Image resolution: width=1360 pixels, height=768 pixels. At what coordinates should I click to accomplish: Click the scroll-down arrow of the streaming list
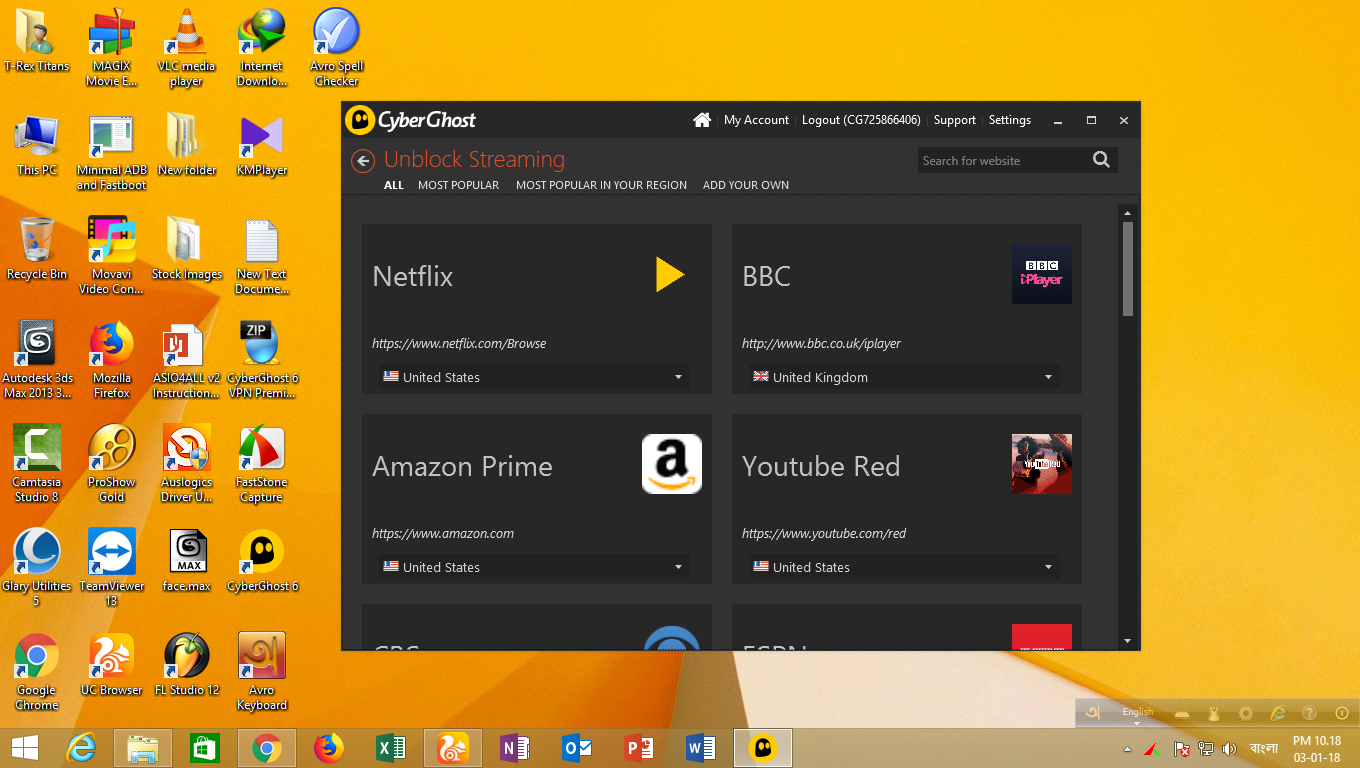click(1128, 641)
